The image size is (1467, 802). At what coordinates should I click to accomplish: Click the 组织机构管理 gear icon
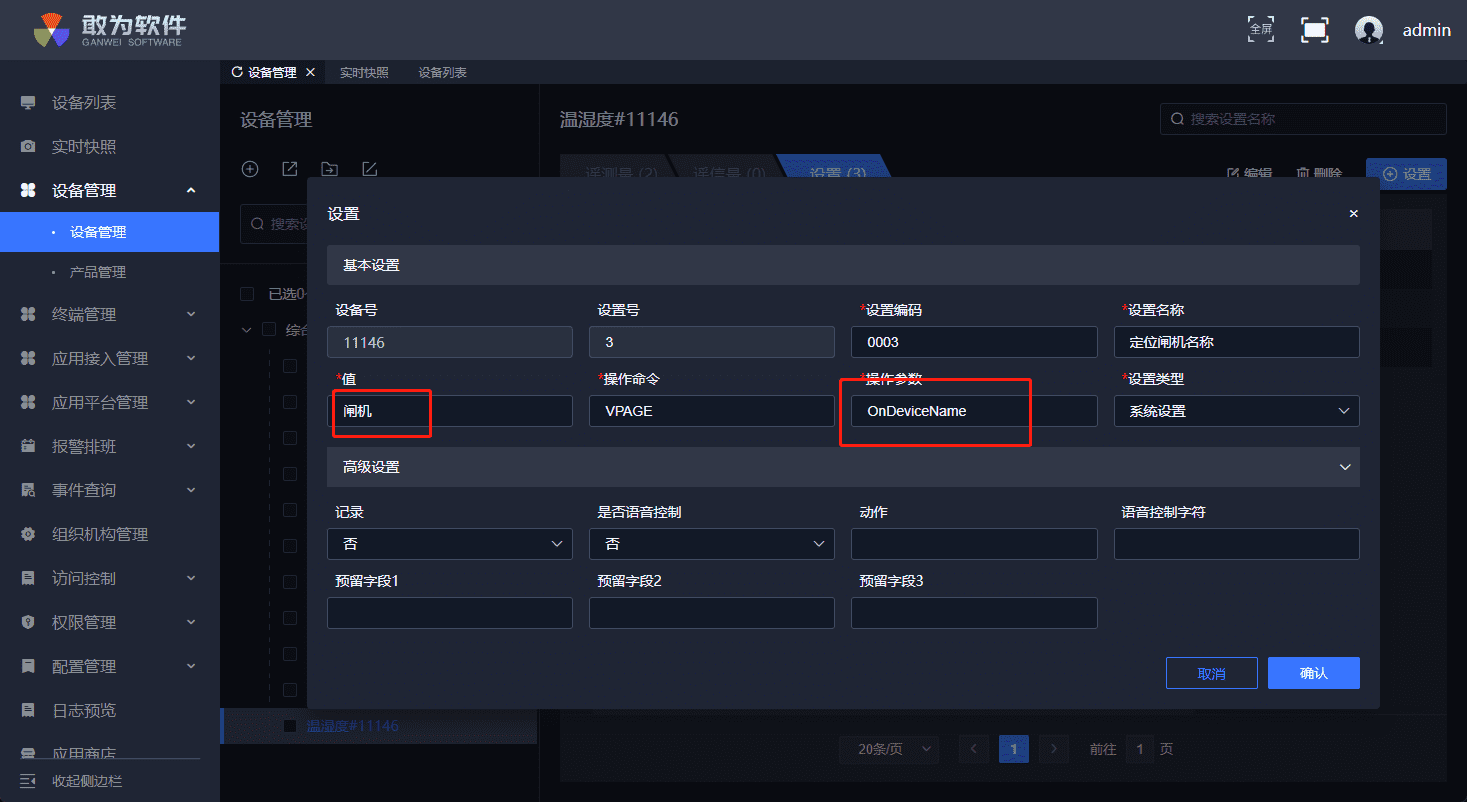[x=29, y=535]
